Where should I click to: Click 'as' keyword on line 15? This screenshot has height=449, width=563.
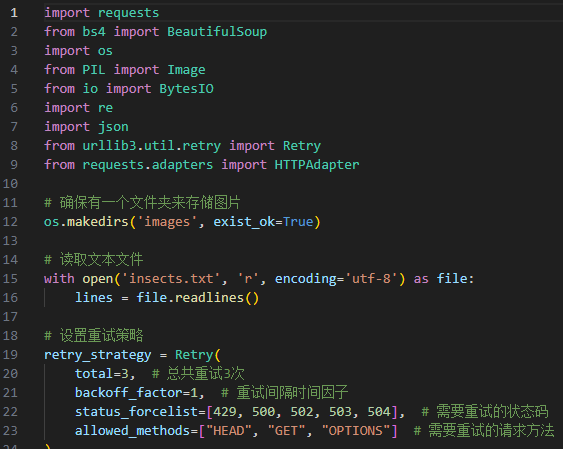[x=421, y=280]
